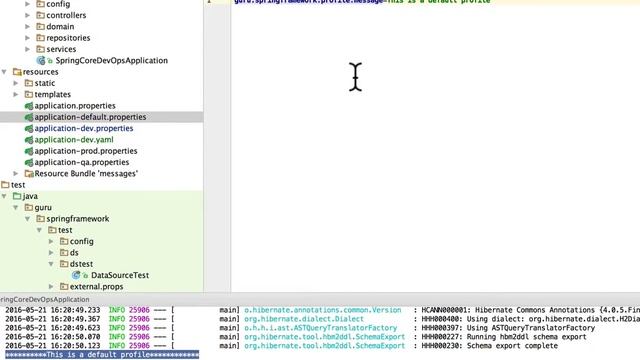Click the repositories folder icon
Screen dimensions: 640x360
[x=40, y=38]
